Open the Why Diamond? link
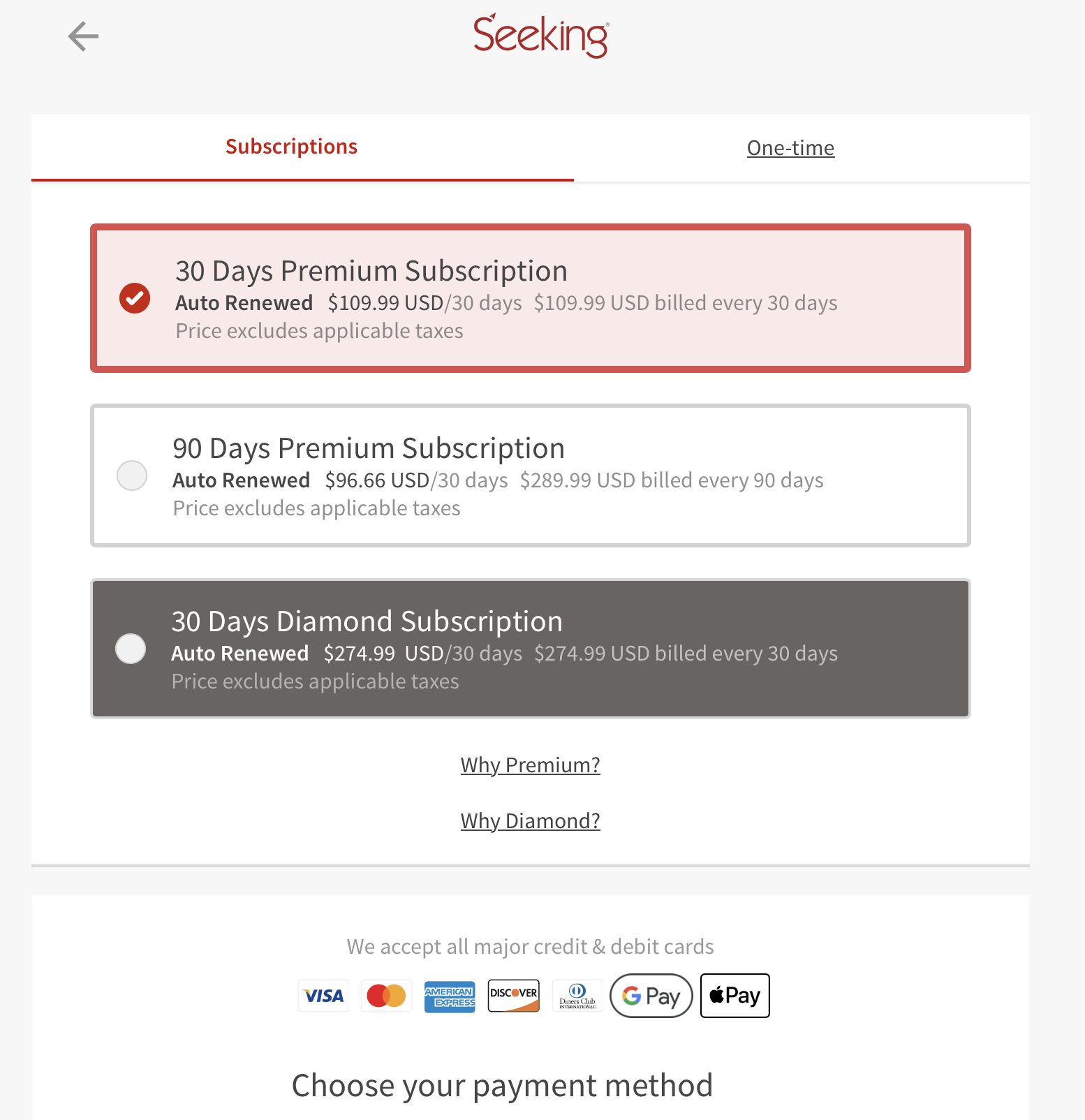Screen dimensions: 1085x1120 tap(531, 821)
